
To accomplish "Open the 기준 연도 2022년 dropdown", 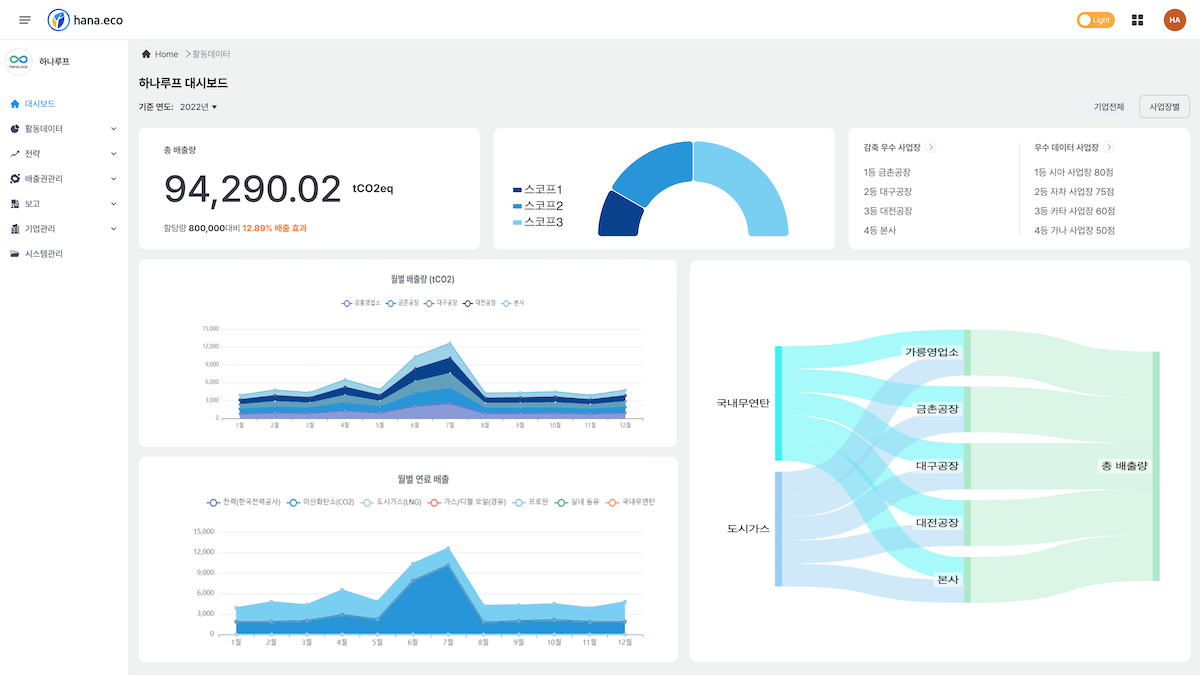I will click(198, 107).
